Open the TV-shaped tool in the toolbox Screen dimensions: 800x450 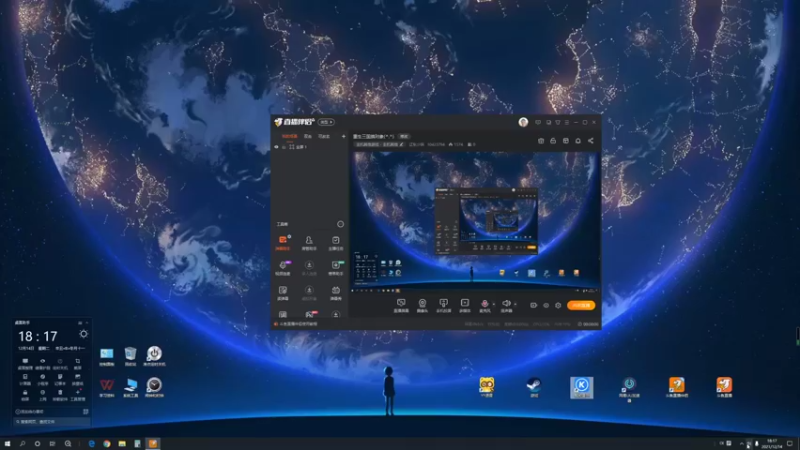point(336,292)
